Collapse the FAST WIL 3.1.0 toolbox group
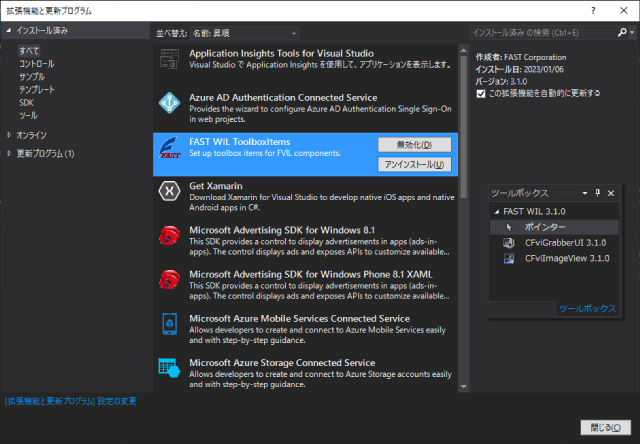Screen dimensions: 640x444 click(497, 212)
